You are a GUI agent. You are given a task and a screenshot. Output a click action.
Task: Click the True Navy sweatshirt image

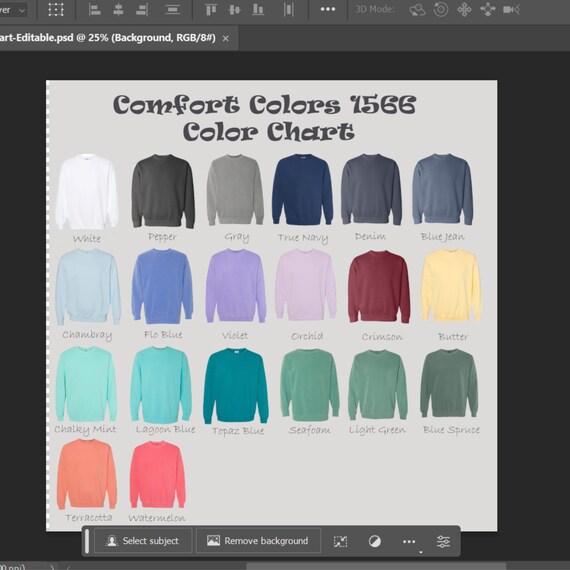302,189
